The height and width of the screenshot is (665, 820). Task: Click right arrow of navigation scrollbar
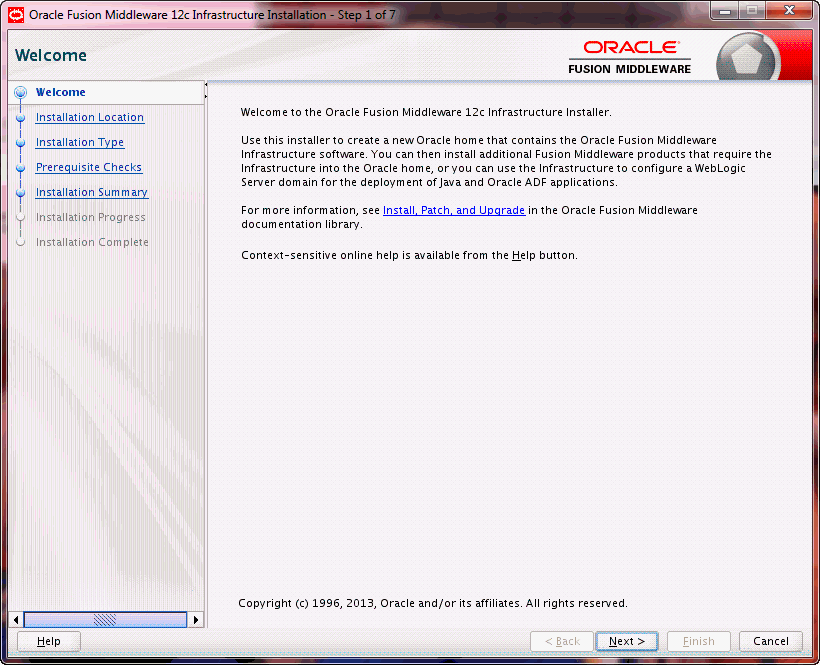(x=196, y=620)
